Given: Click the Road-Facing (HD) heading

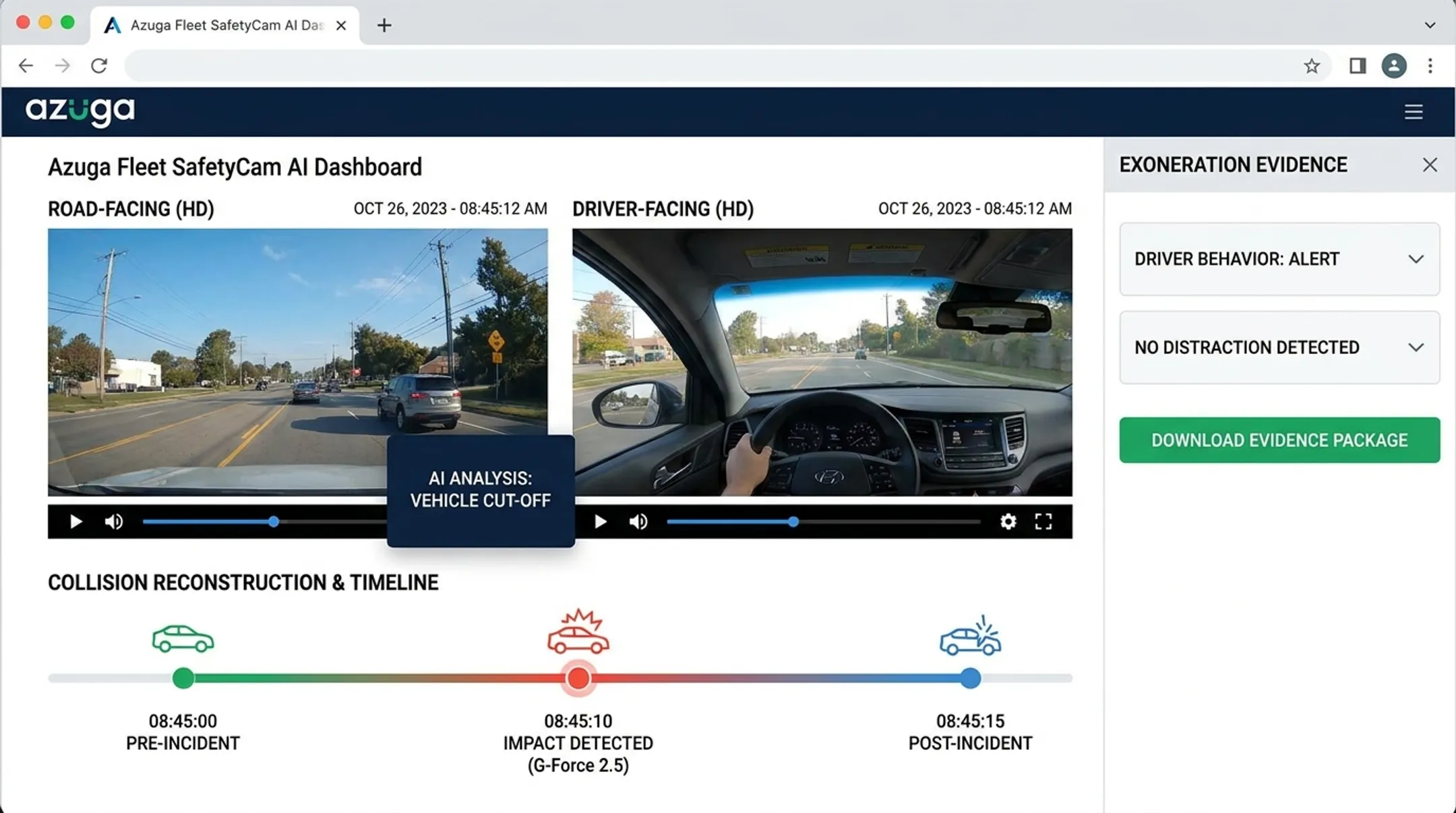Looking at the screenshot, I should (131, 209).
